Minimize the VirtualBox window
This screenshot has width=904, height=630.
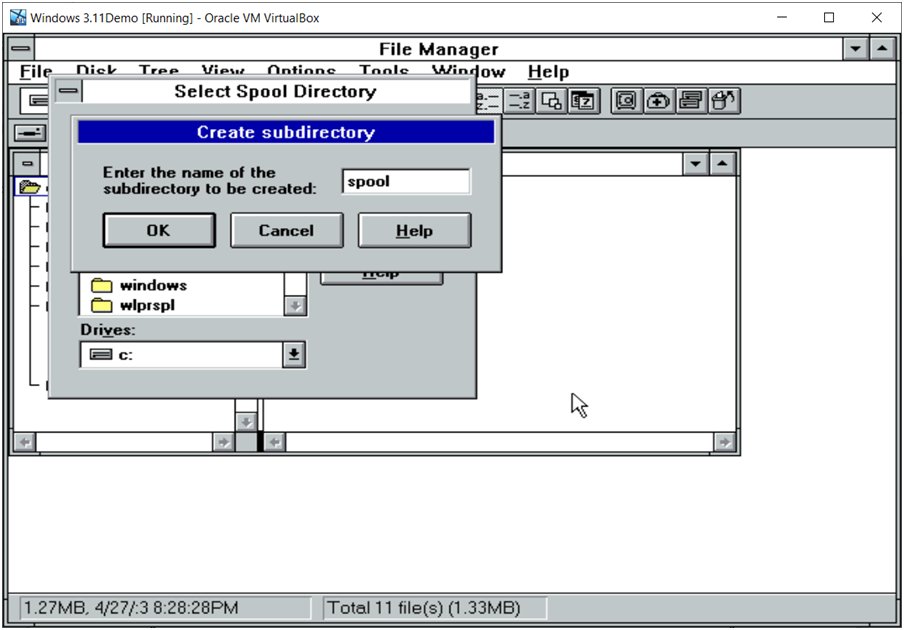pyautogui.click(x=782, y=17)
